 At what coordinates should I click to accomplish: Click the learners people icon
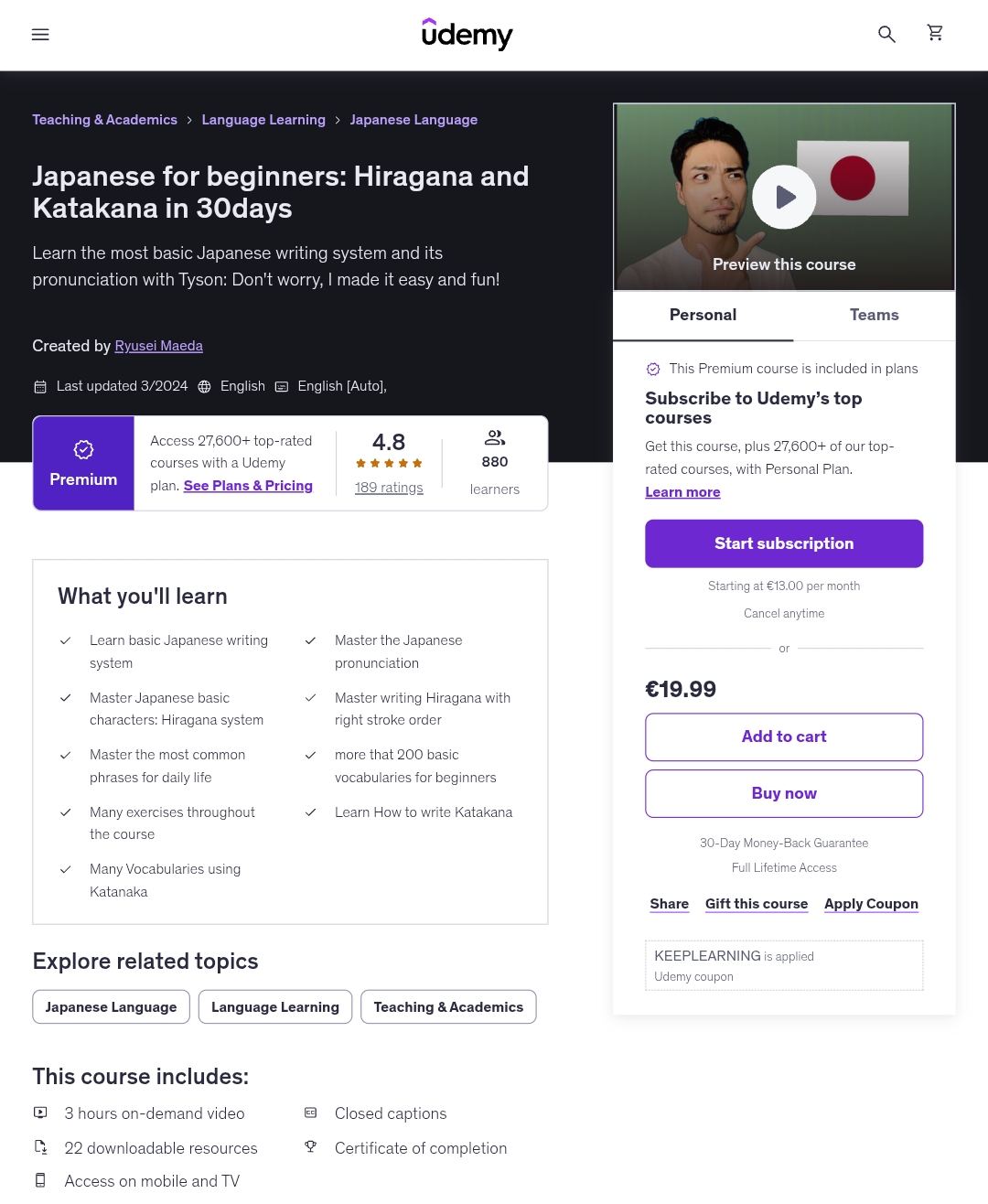[x=495, y=437]
